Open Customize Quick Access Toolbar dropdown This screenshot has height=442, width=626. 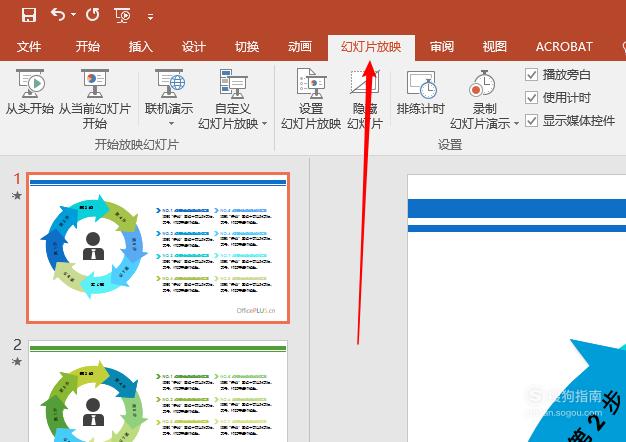151,17
